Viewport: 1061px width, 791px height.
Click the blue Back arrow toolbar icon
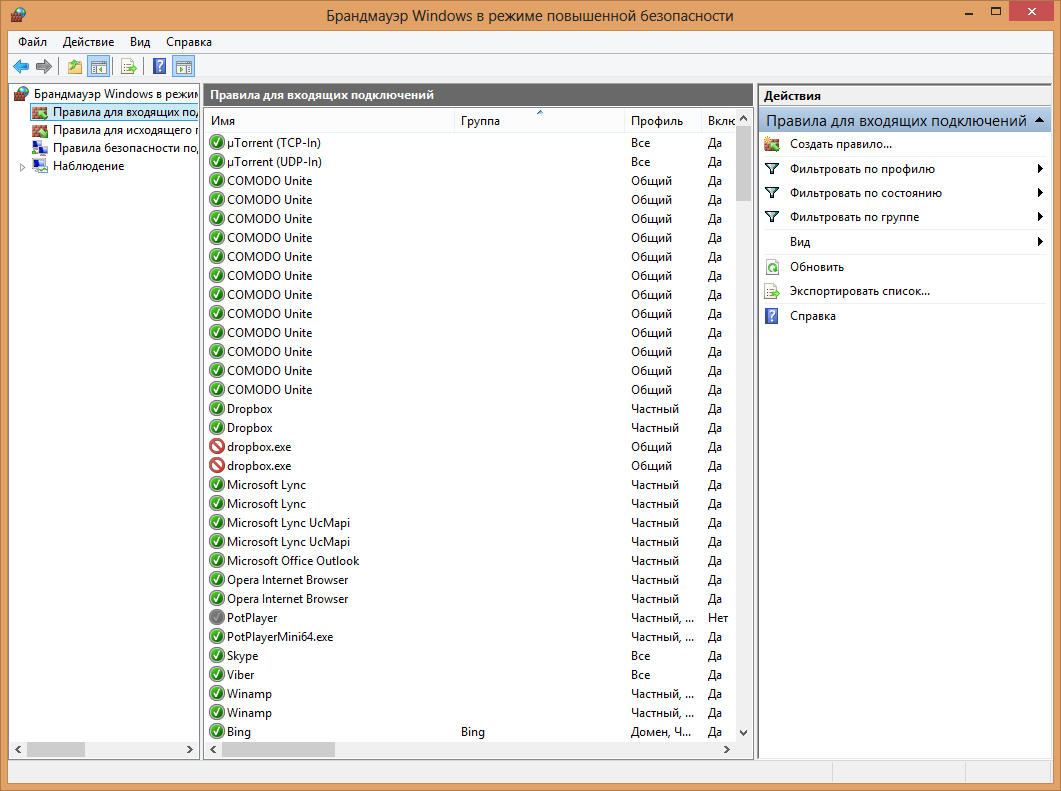point(21,66)
